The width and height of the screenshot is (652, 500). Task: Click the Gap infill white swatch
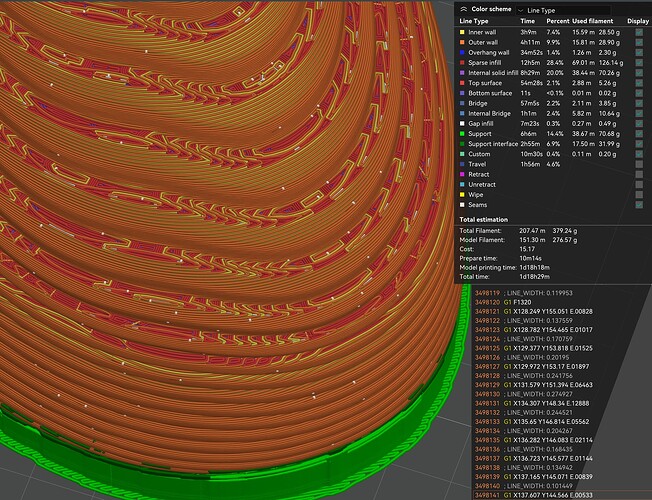462,124
